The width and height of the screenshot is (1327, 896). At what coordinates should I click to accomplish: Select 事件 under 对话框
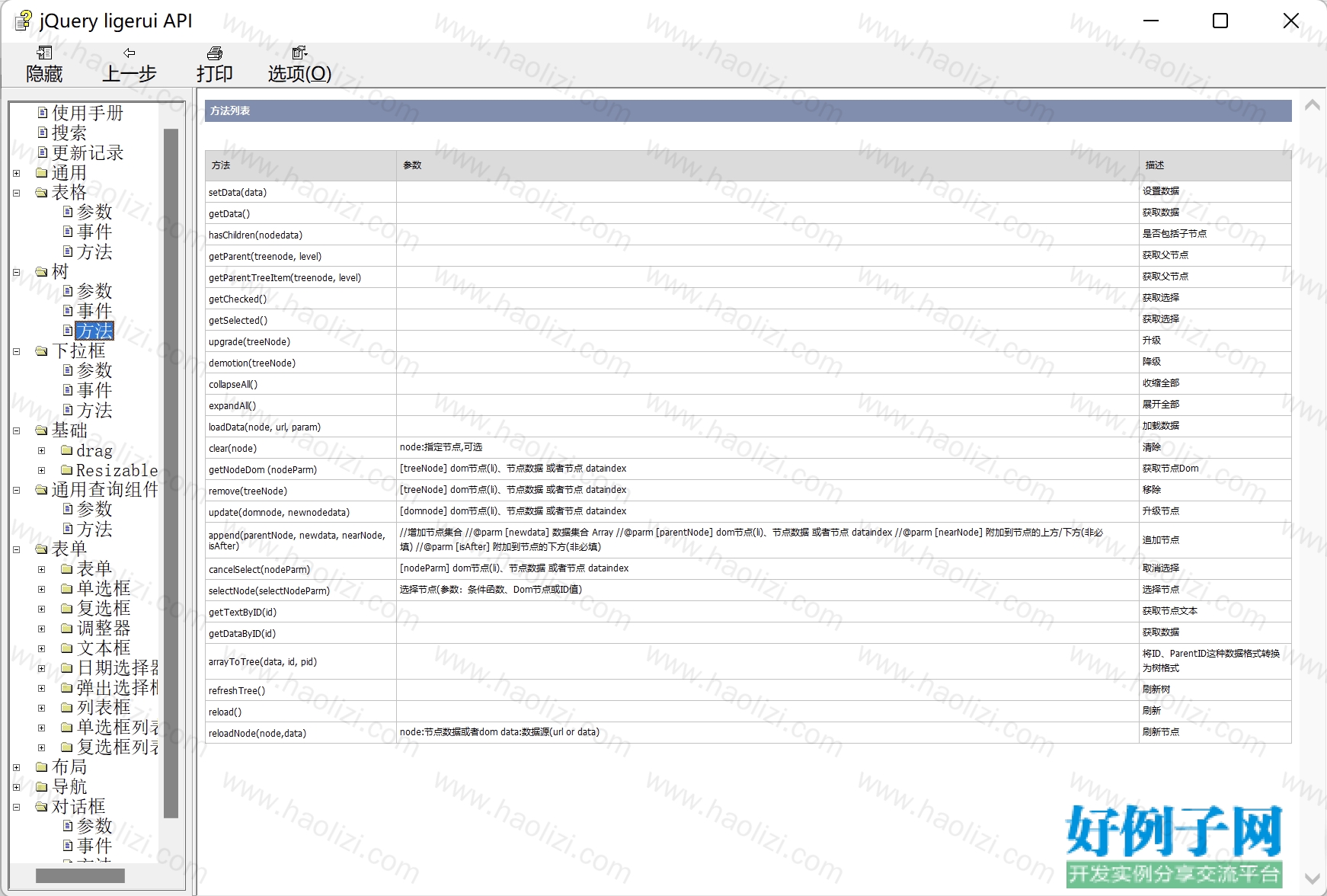[x=94, y=846]
